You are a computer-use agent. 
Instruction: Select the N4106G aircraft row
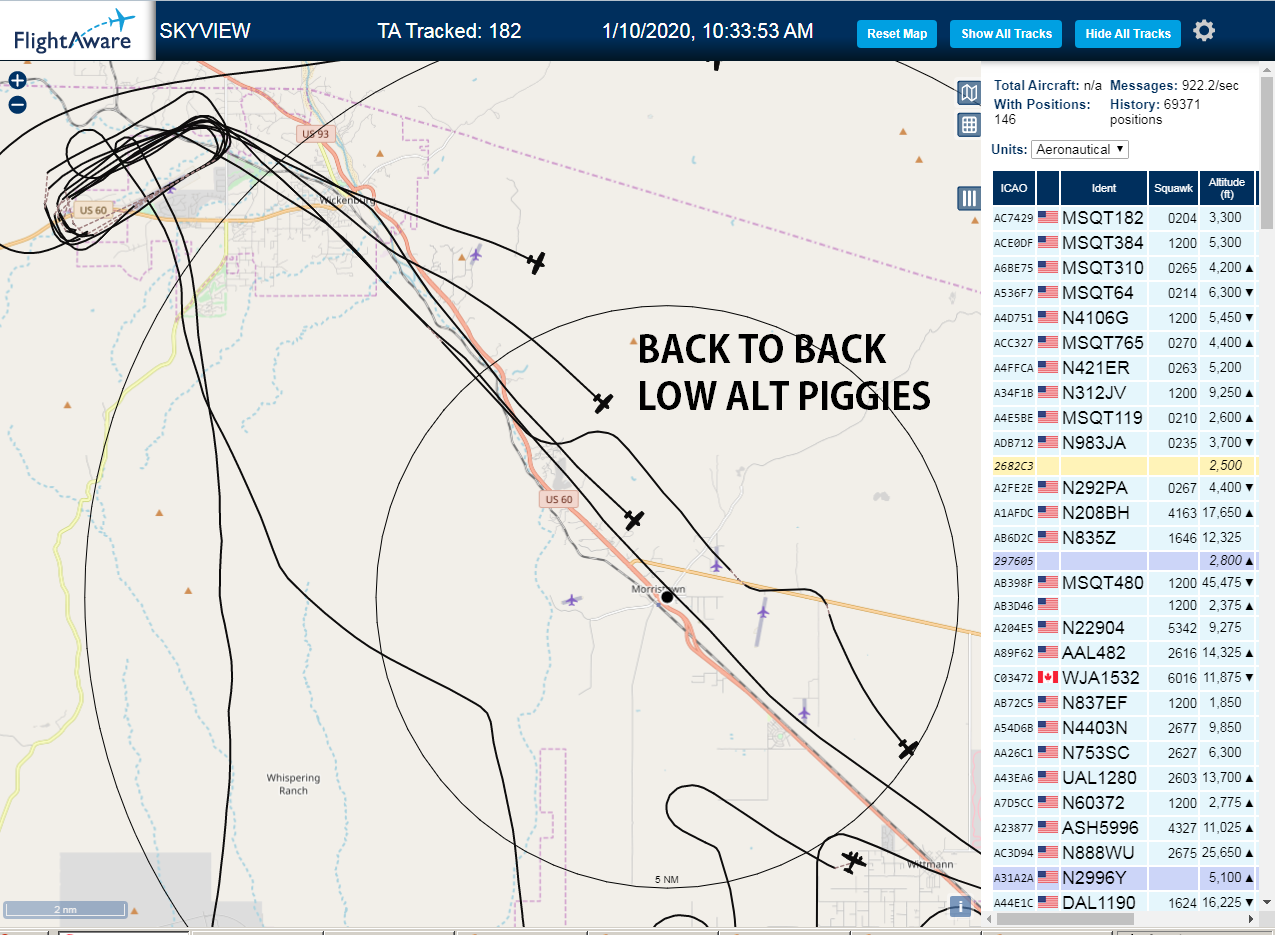[x=1125, y=317]
